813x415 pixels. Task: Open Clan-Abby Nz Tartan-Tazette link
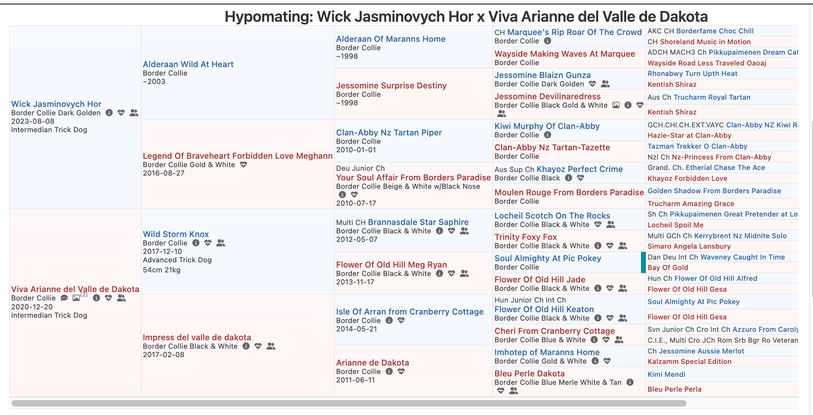[552, 147]
